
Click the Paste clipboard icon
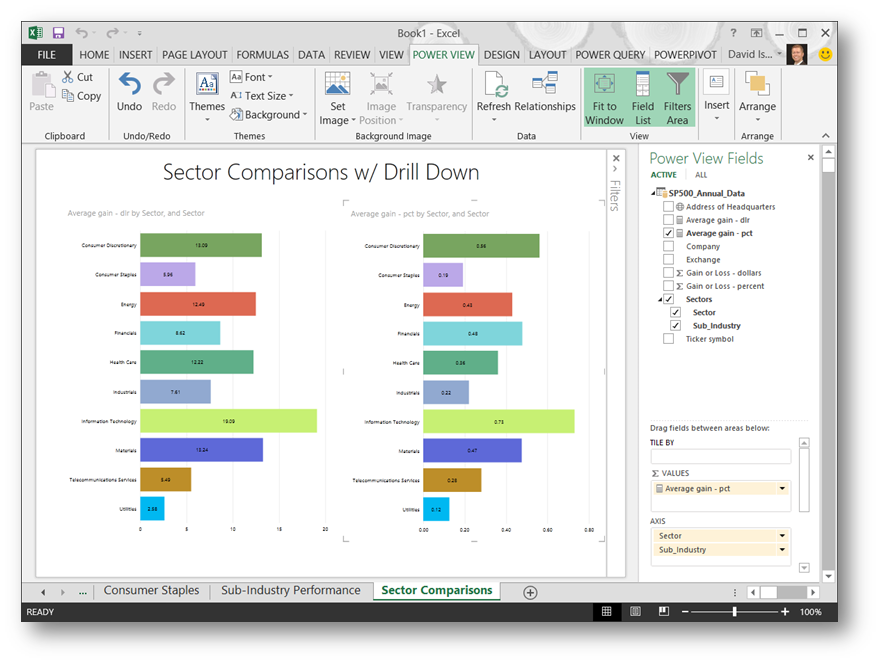(42, 85)
